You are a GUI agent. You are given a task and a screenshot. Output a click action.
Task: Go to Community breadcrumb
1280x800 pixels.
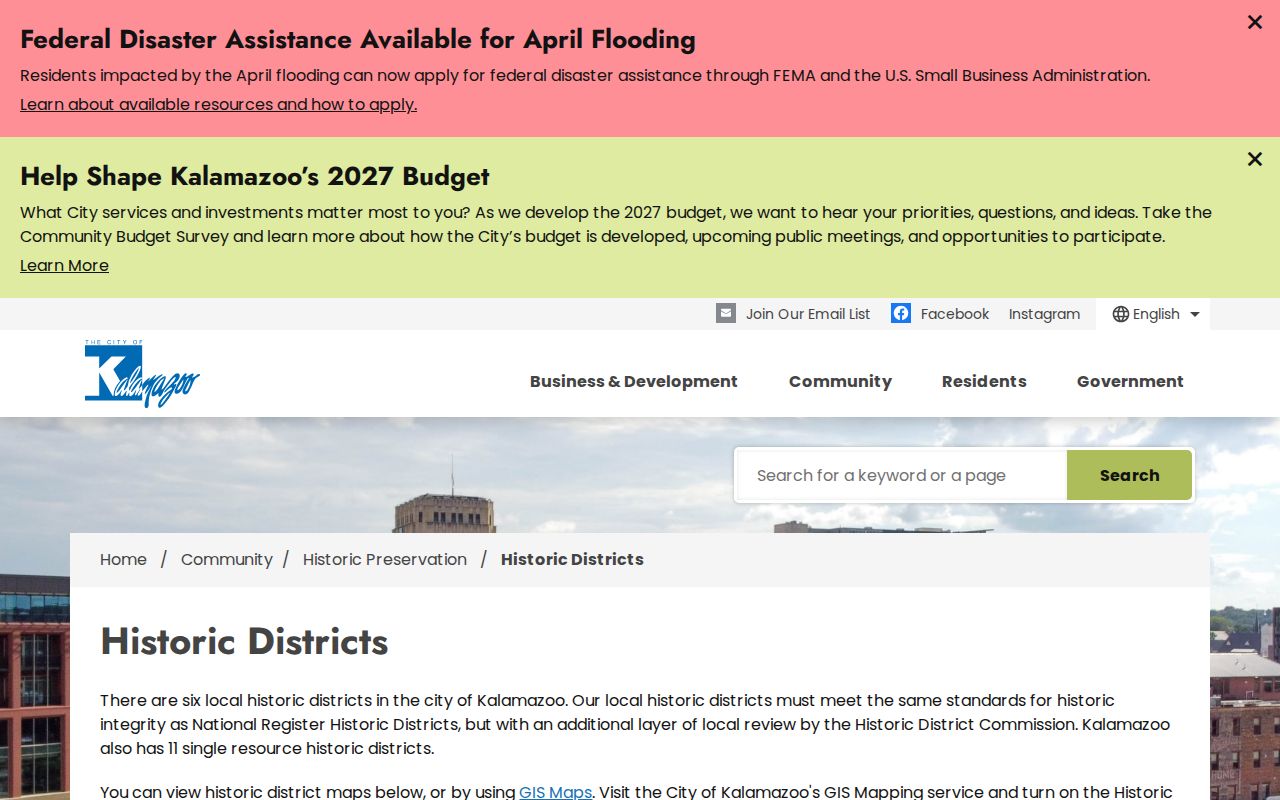(227, 559)
